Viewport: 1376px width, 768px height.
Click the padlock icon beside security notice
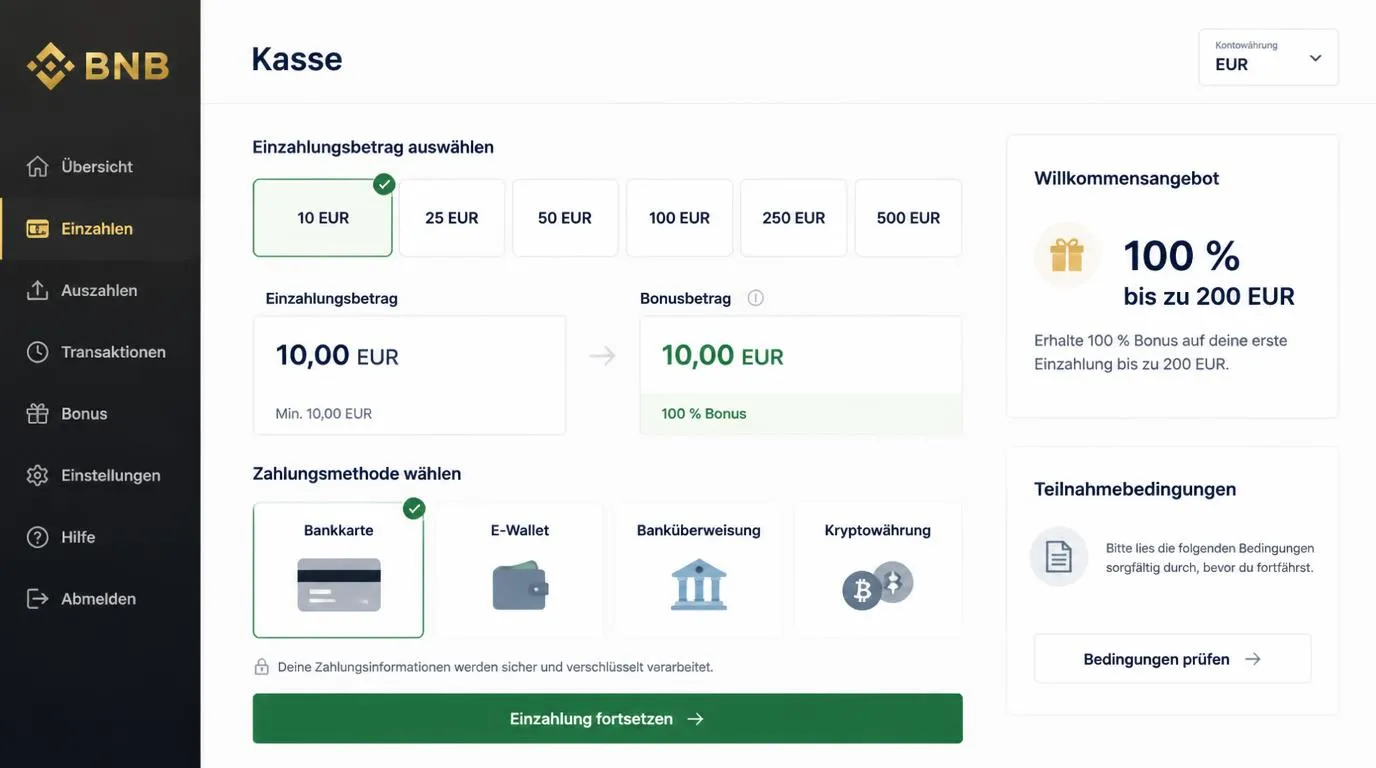(x=261, y=666)
